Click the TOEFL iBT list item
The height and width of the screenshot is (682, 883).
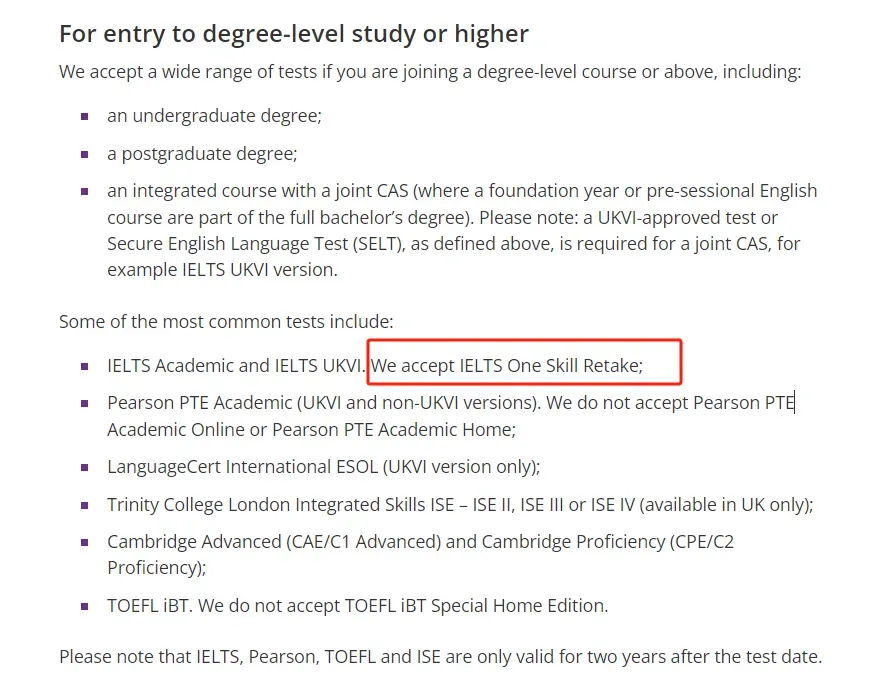point(357,605)
